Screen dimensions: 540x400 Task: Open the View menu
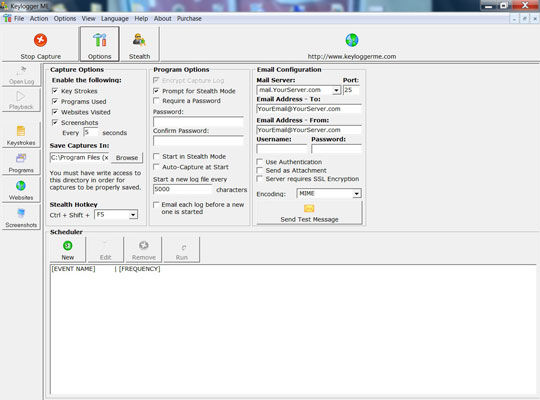coord(89,19)
